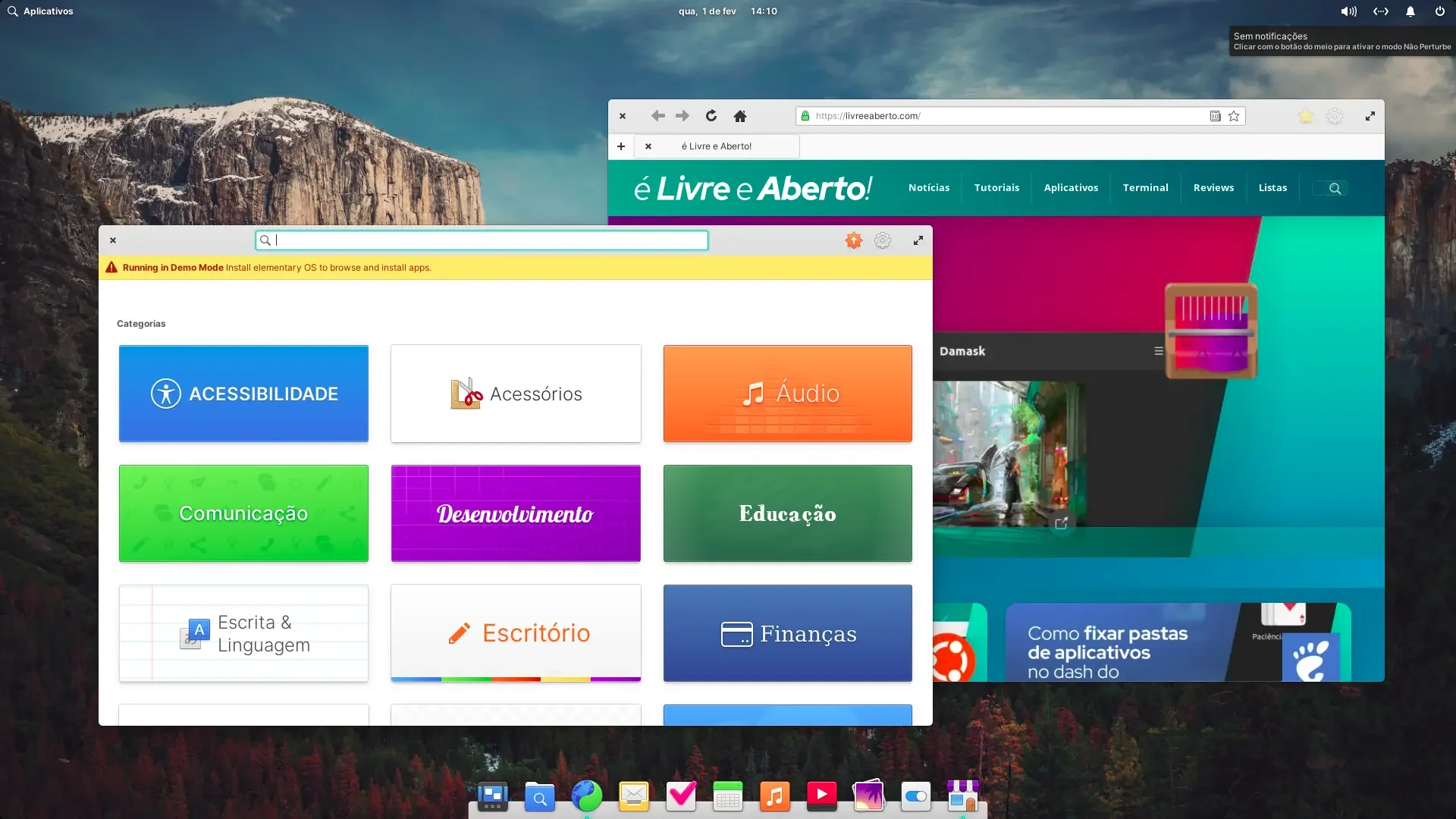Click the site search icon on Livre e Aberto

1335,188
